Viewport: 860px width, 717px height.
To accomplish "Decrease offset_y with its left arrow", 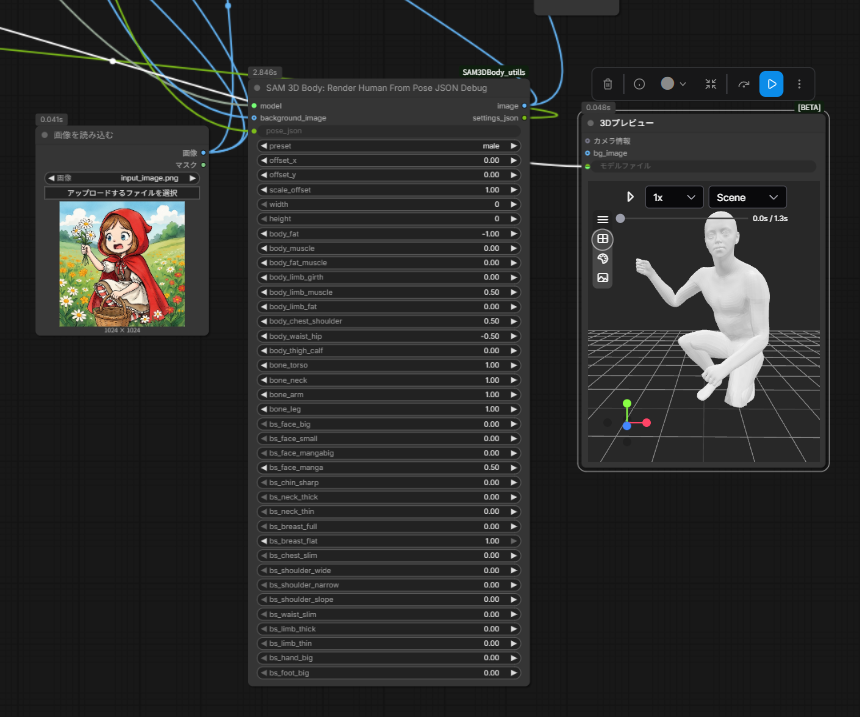I will (264, 174).
